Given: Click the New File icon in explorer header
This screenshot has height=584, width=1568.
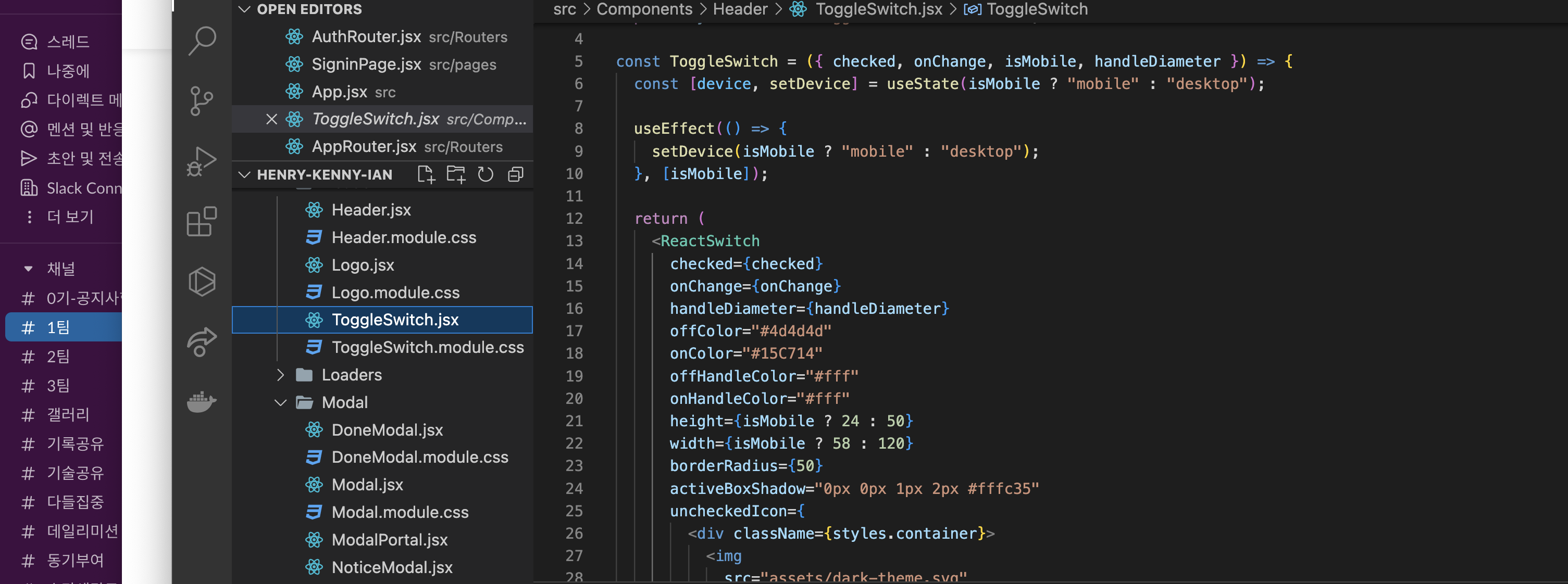Looking at the screenshot, I should pyautogui.click(x=426, y=174).
